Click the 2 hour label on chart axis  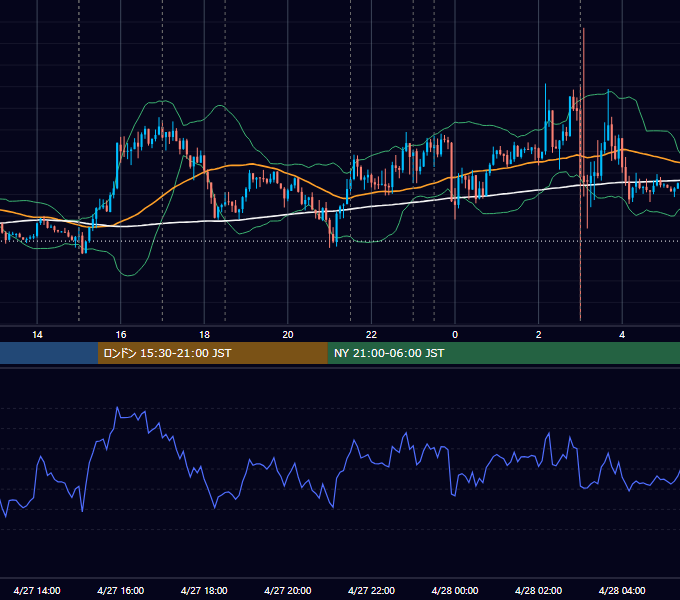point(539,335)
